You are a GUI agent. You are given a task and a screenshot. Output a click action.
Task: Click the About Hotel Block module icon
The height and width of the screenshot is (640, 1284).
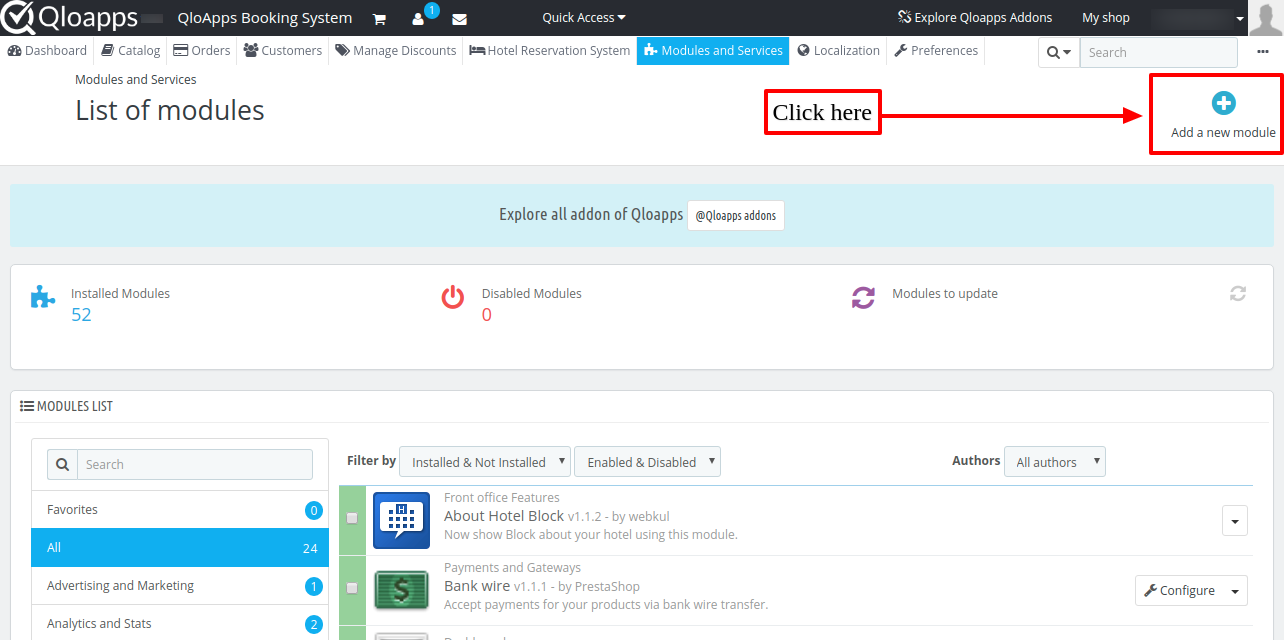401,521
